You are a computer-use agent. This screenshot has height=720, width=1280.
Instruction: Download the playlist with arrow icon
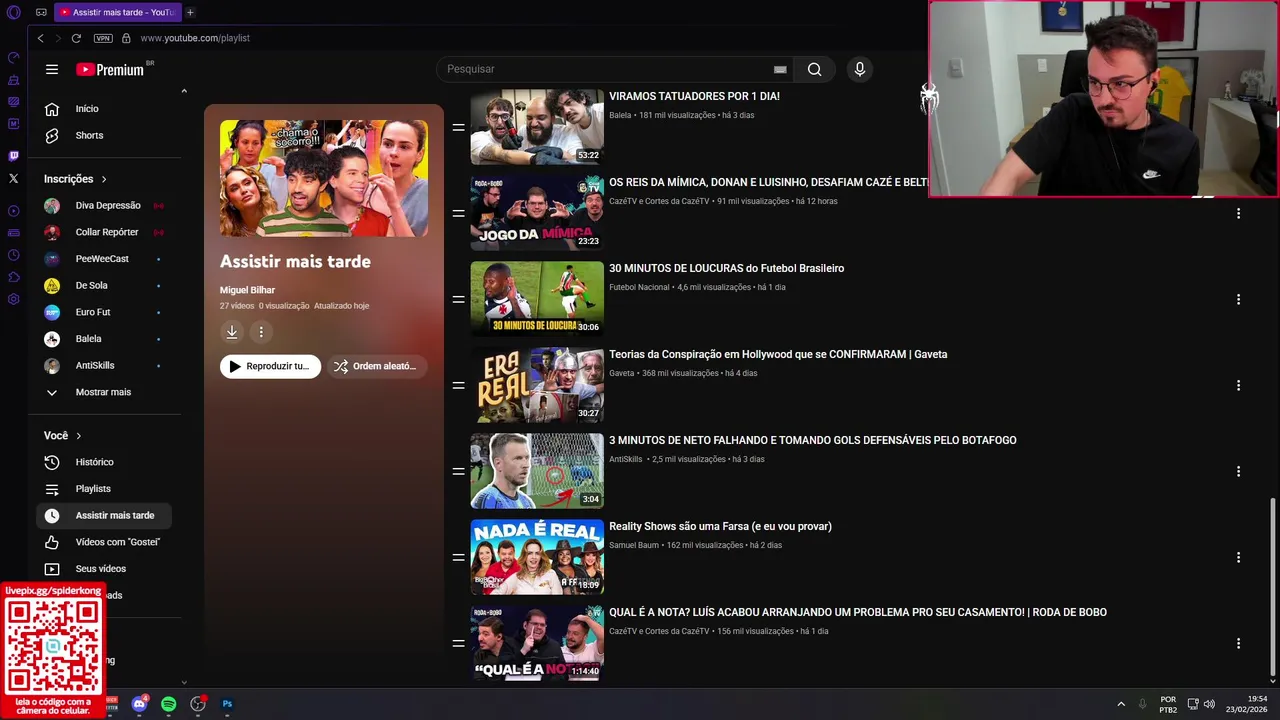click(231, 332)
